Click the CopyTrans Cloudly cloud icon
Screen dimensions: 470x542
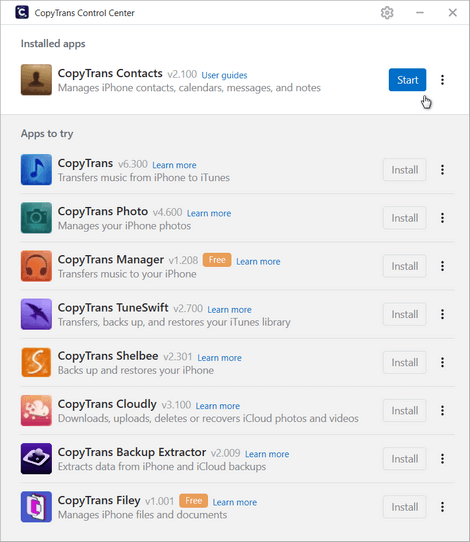(36, 411)
